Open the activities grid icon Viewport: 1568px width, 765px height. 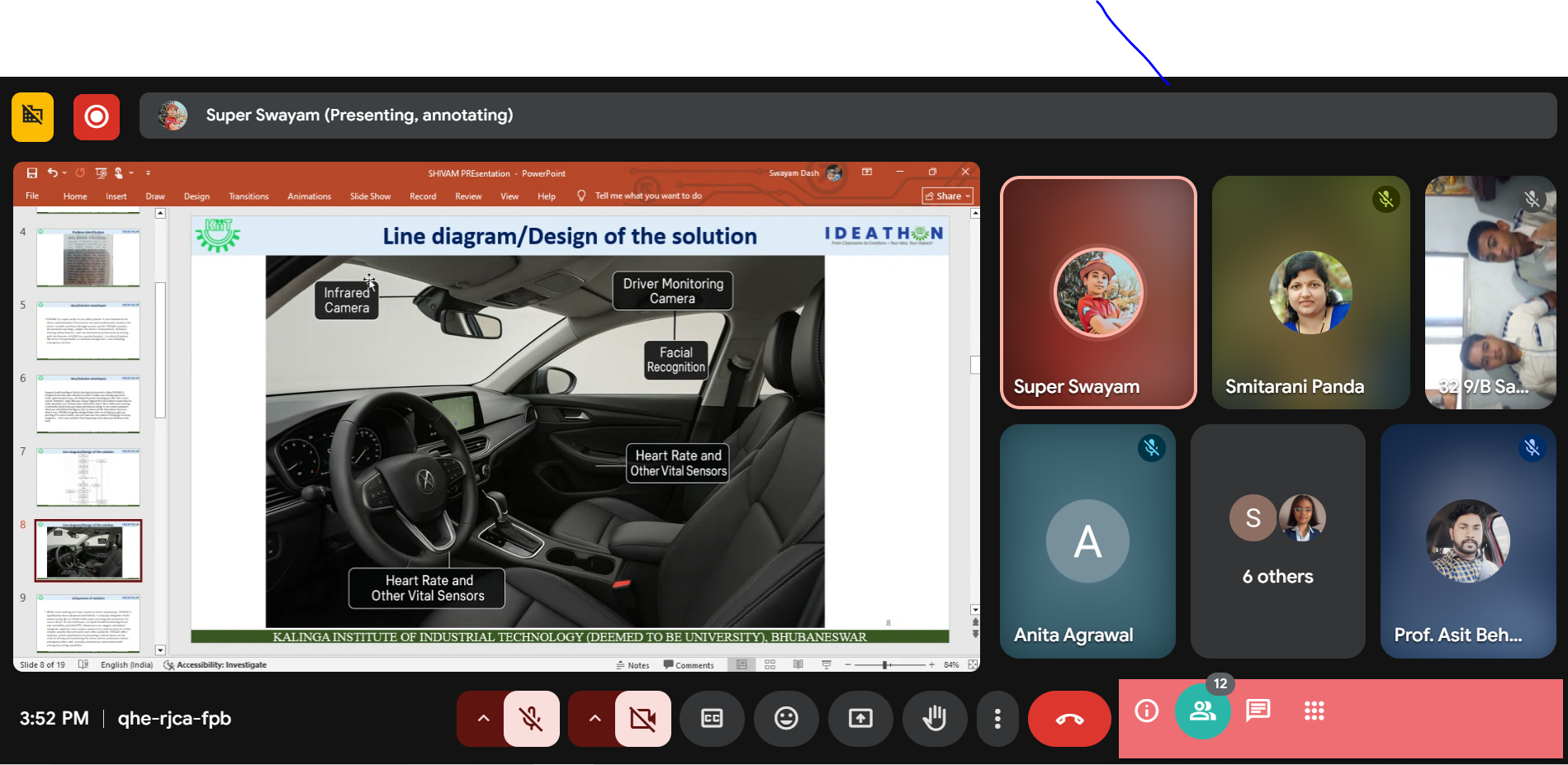[x=1314, y=711]
